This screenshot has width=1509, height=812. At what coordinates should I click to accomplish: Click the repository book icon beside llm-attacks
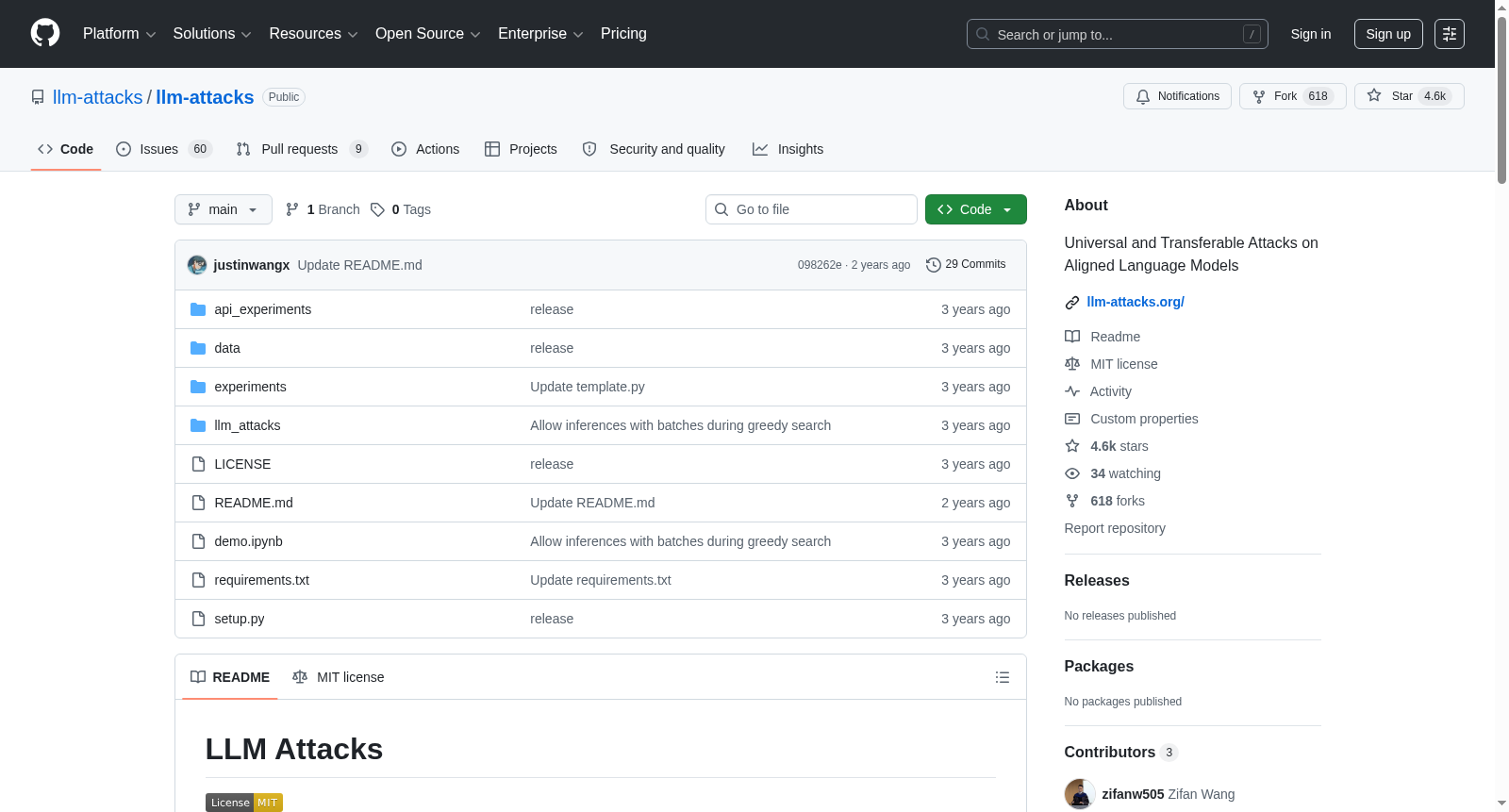[38, 97]
